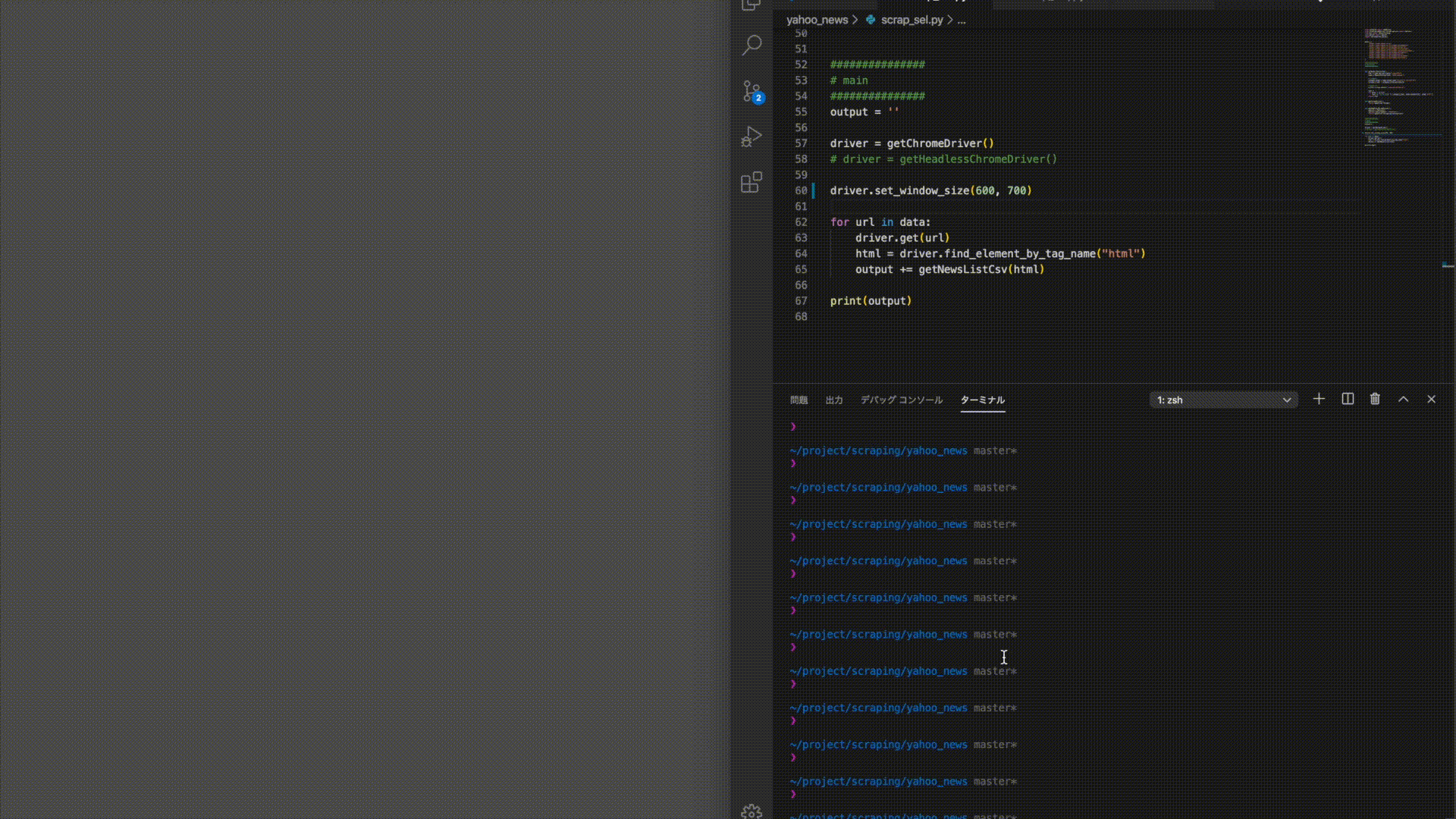Click 'for url in data:' line

(x=880, y=222)
